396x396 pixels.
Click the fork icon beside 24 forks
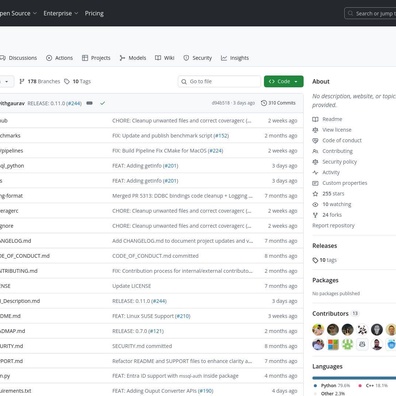pos(315,215)
